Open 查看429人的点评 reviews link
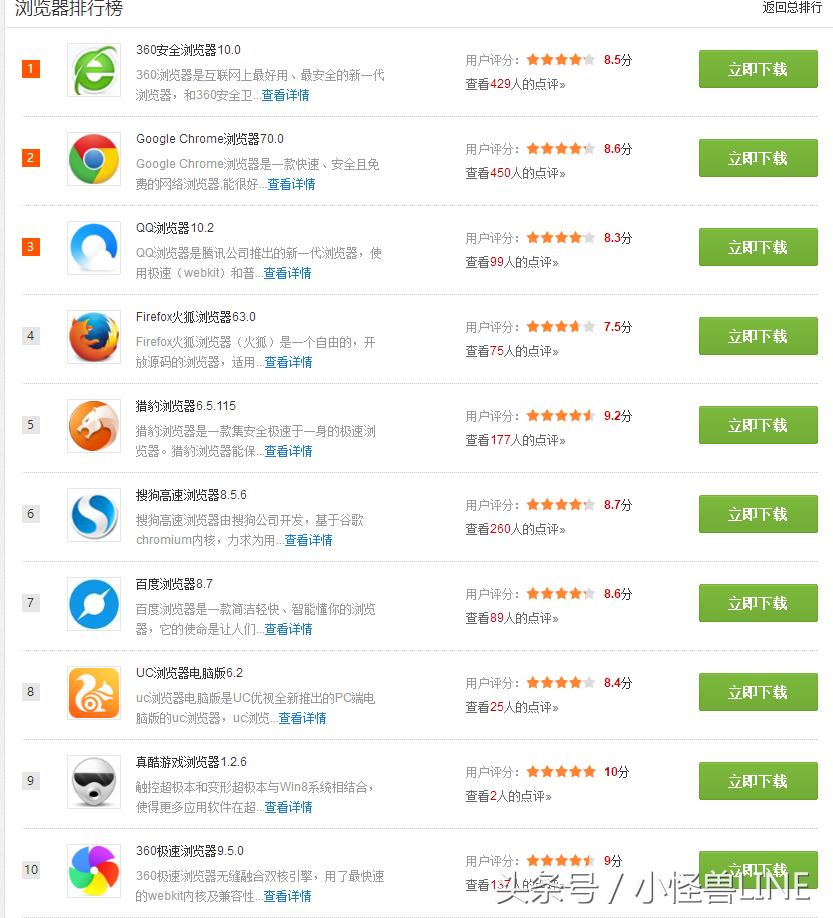 click(515, 85)
